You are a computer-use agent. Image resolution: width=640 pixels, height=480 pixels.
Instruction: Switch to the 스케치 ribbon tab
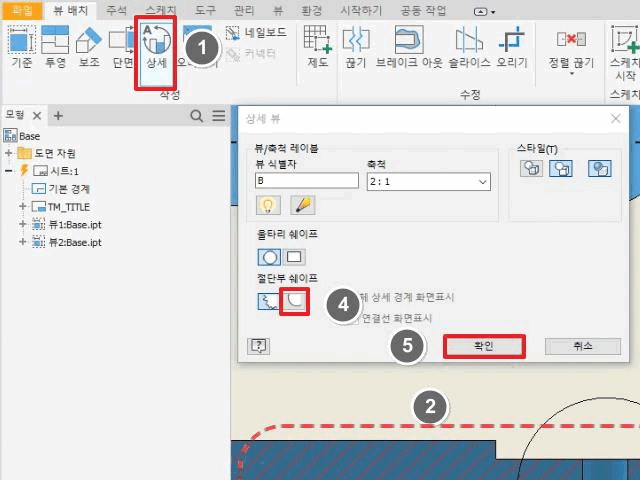[160, 10]
